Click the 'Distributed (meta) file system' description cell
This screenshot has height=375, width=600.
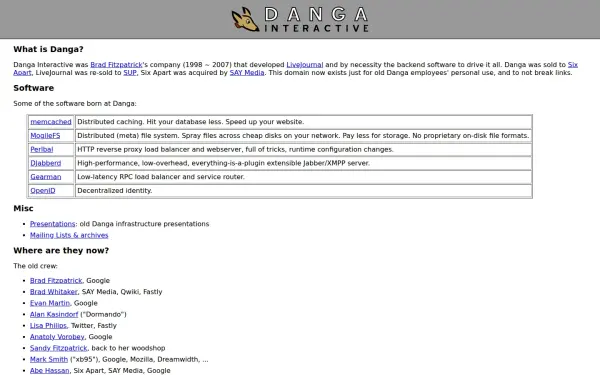303,135
